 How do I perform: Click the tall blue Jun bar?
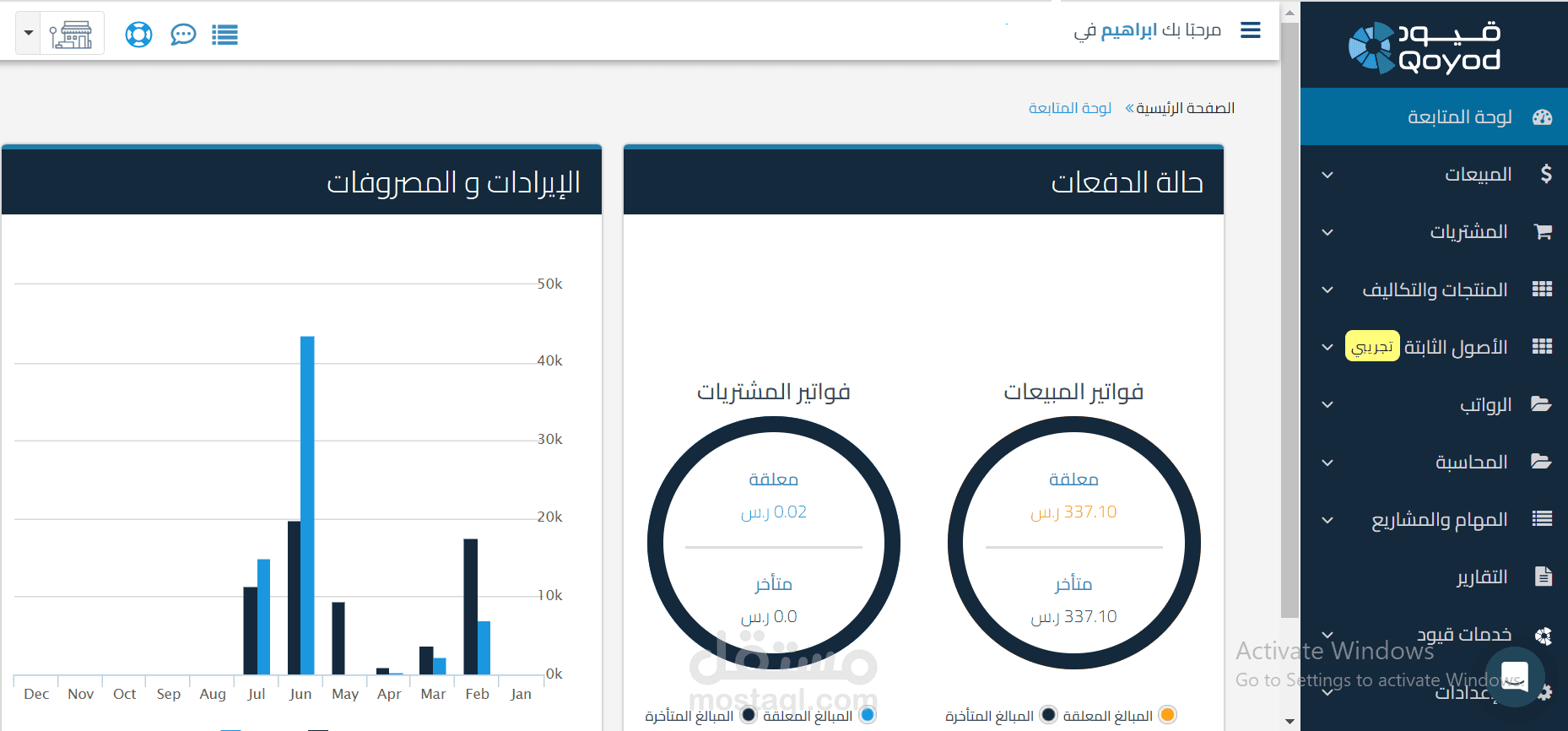pyautogui.click(x=307, y=505)
